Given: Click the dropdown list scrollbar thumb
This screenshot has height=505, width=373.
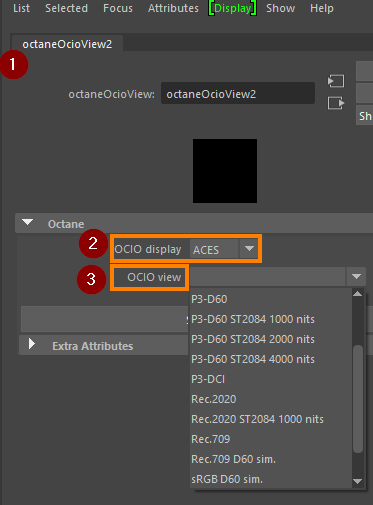Looking at the screenshot, I should coord(358,399).
